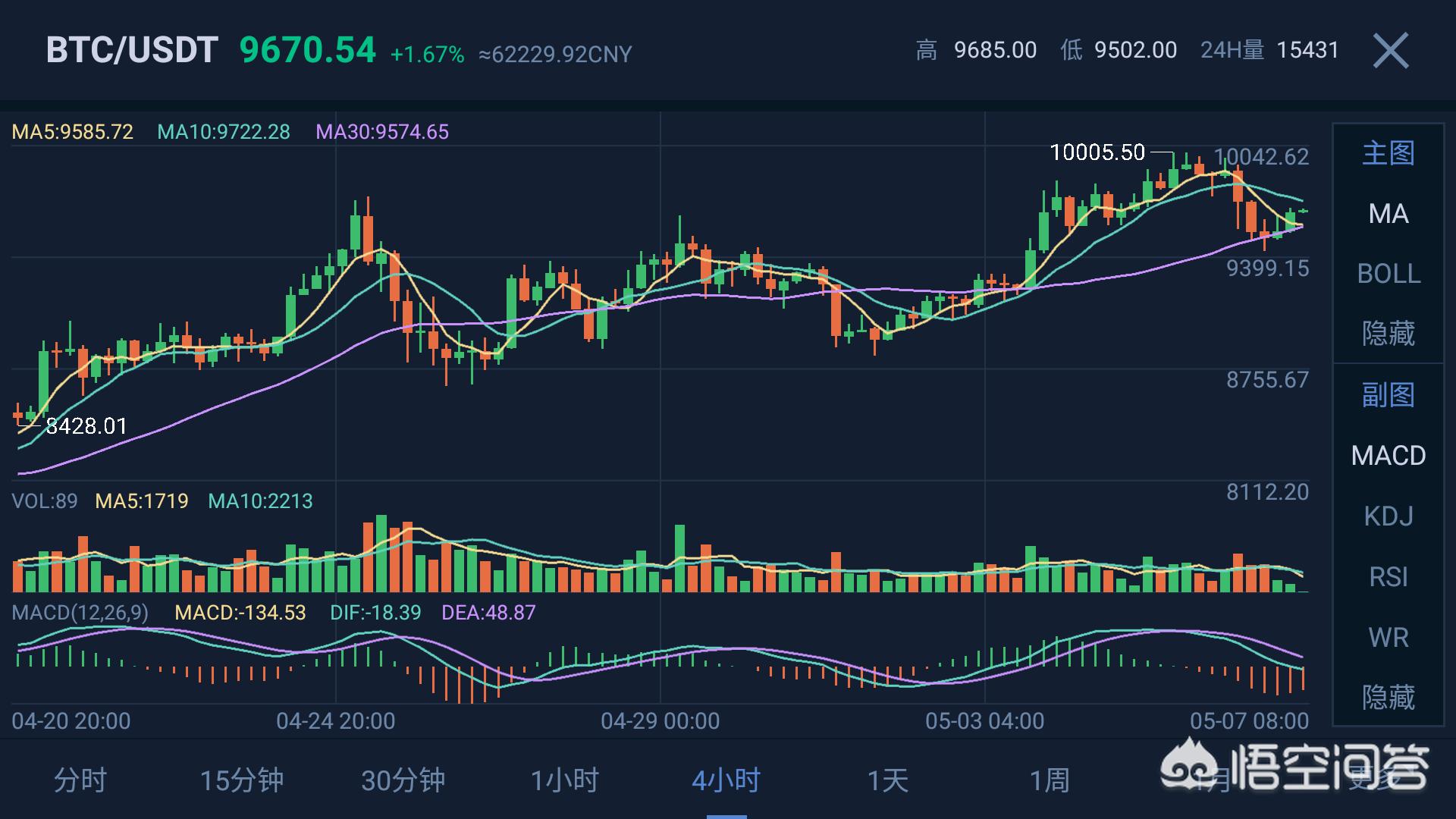The height and width of the screenshot is (819, 1456).
Task: Select the MA main chart indicator
Action: coord(1388,214)
